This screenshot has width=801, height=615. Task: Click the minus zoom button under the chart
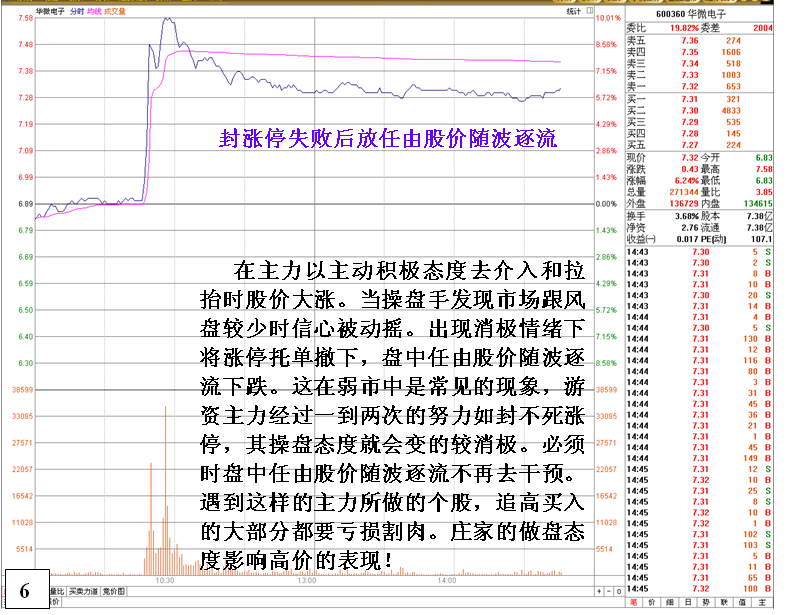point(609,591)
